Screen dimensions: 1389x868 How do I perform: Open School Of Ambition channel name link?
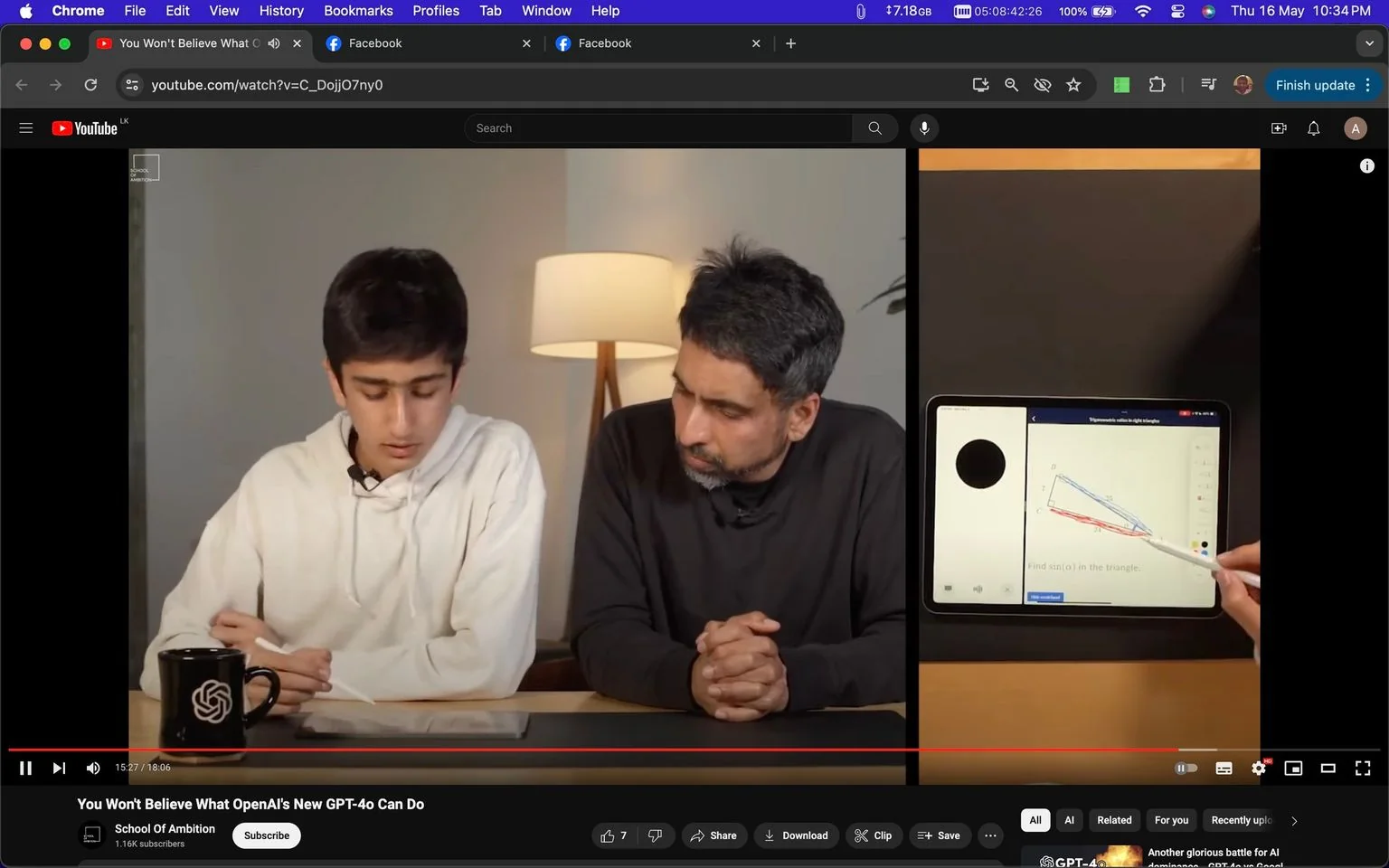click(165, 828)
